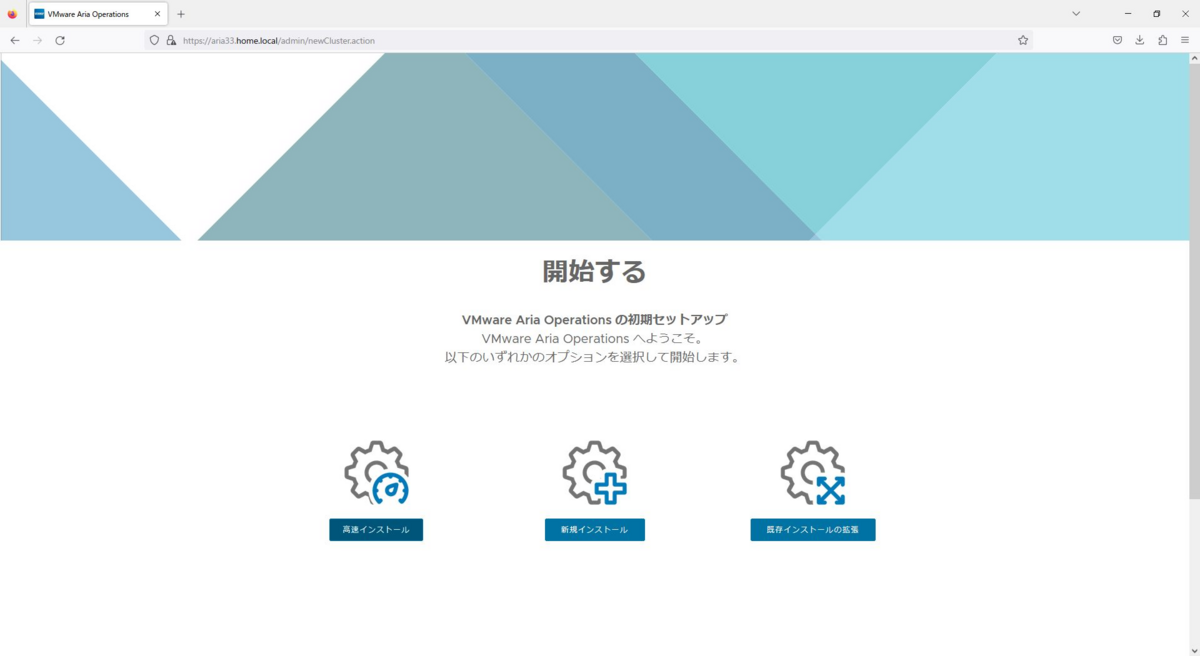Click the browser forward arrow
Image resolution: width=1200 pixels, height=656 pixels.
pyautogui.click(x=38, y=40)
